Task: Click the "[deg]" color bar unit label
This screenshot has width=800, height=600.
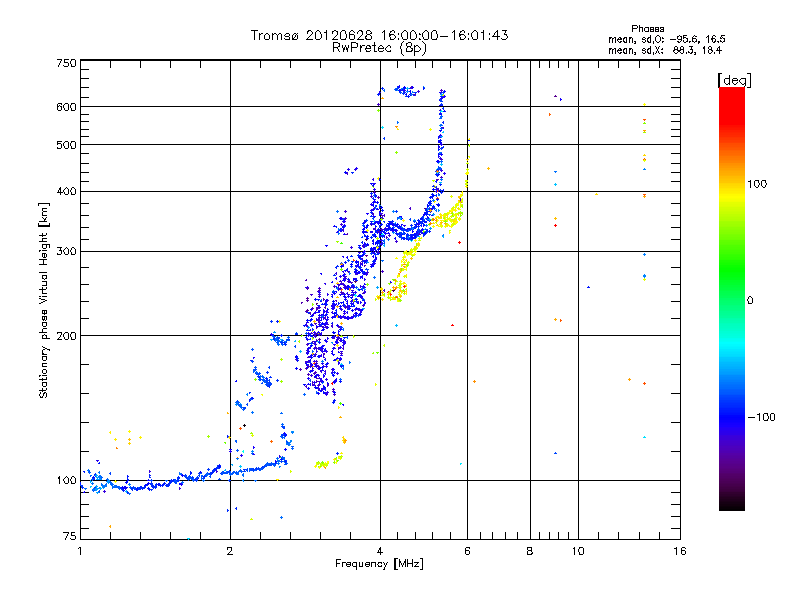Action: (x=734, y=80)
